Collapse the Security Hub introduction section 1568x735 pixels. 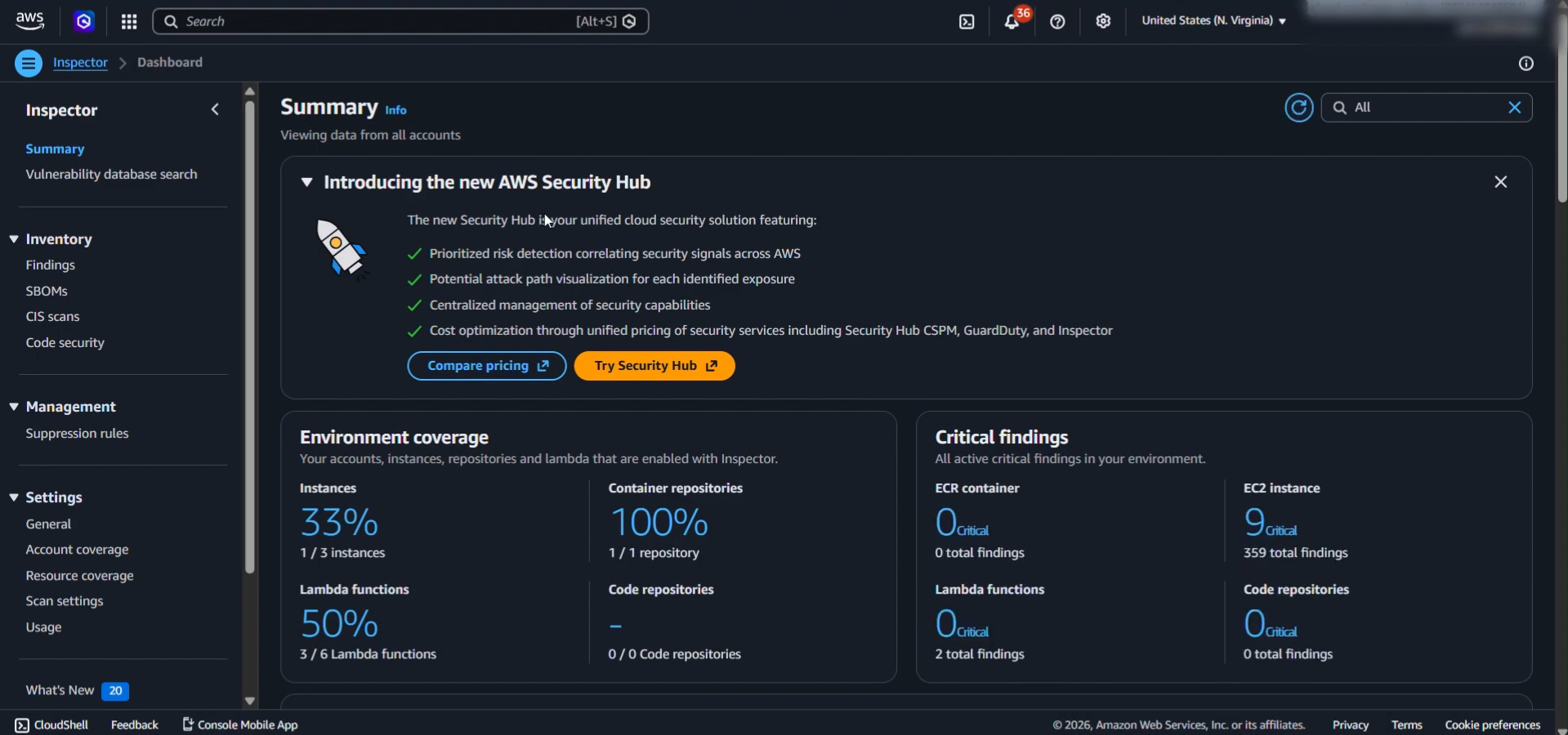click(x=306, y=182)
